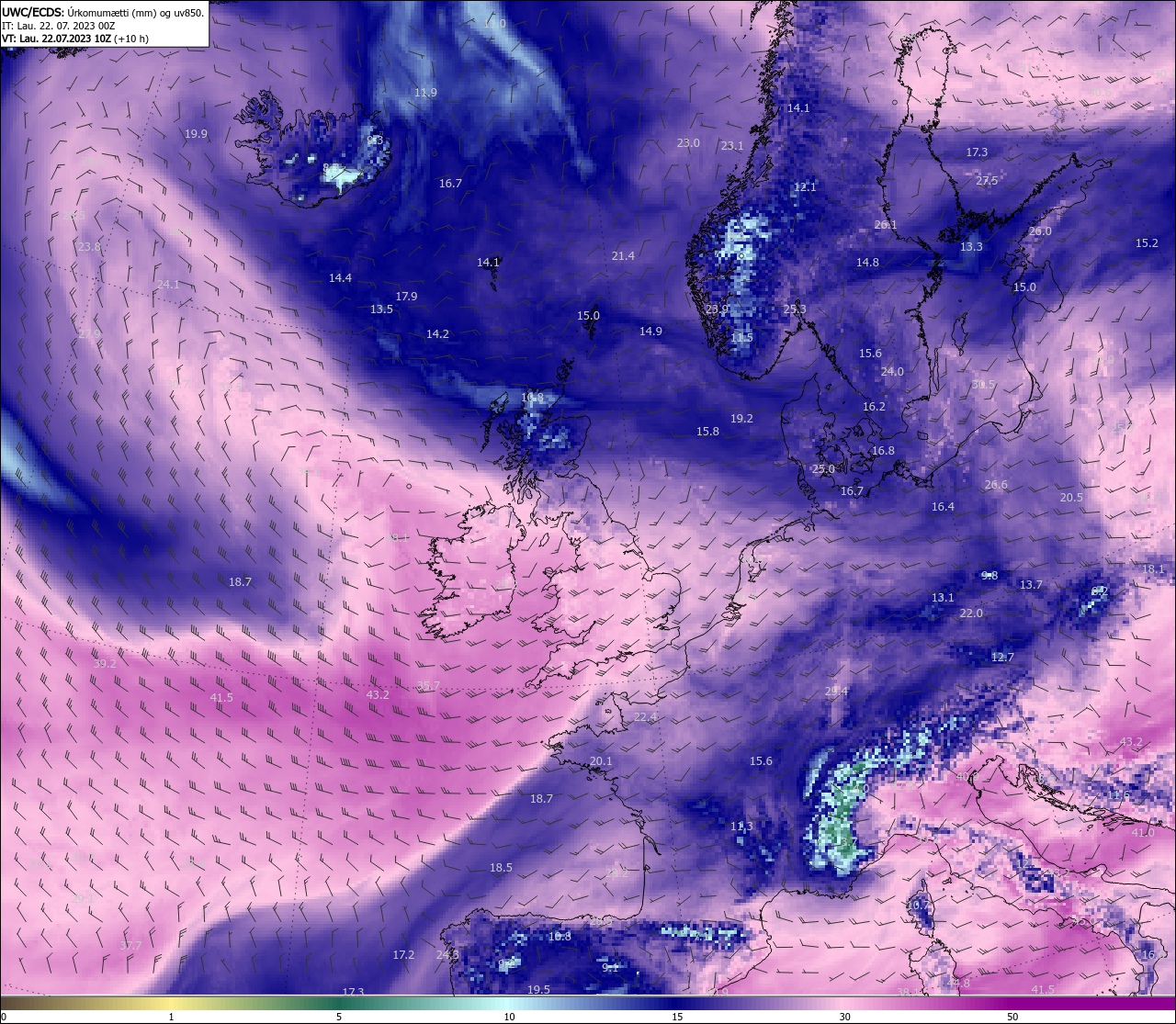This screenshot has width=1176, height=1024.
Task: Click the 13.5 value label
Action: click(381, 309)
